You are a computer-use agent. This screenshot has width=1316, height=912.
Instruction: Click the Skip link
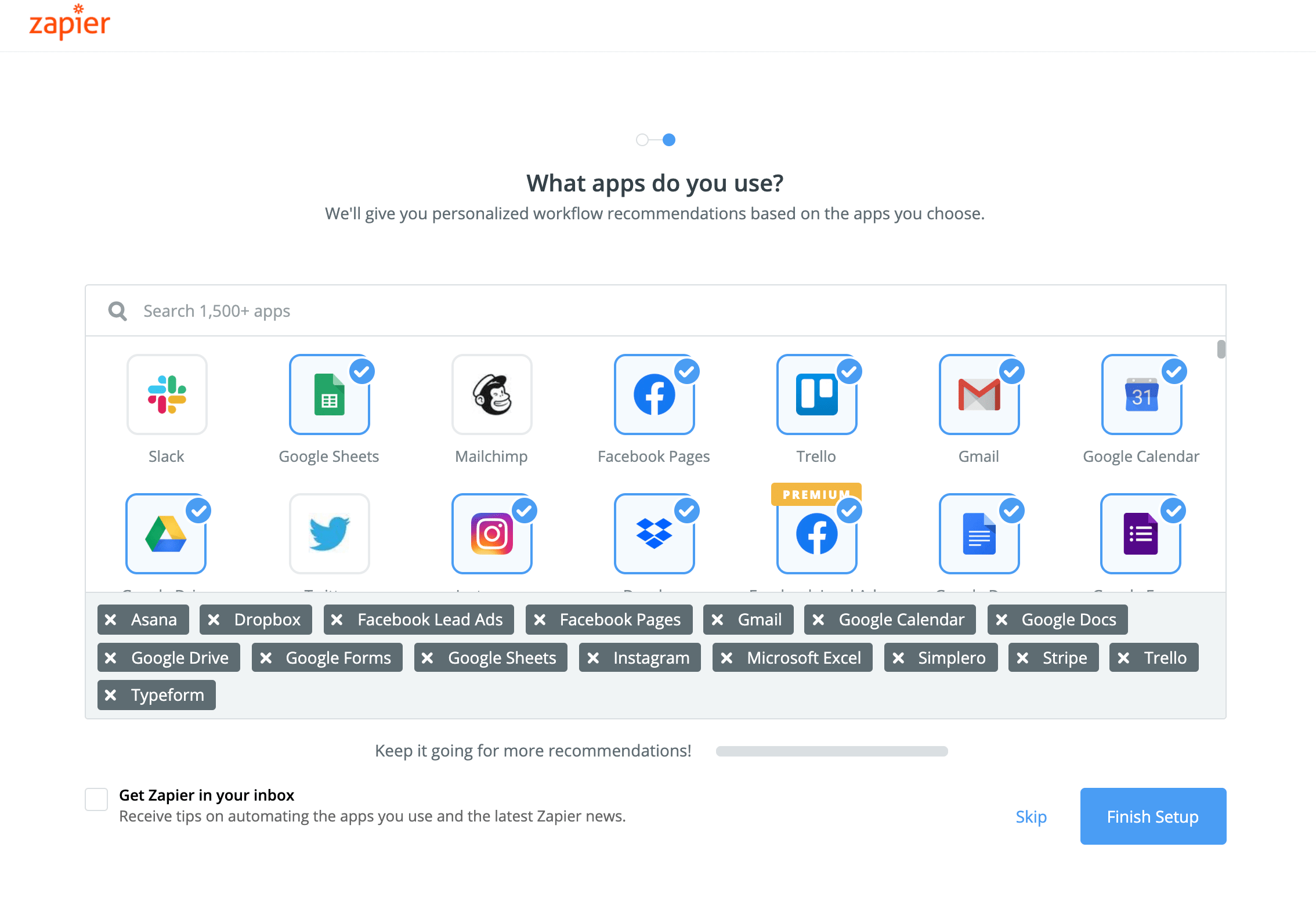pyautogui.click(x=1031, y=817)
